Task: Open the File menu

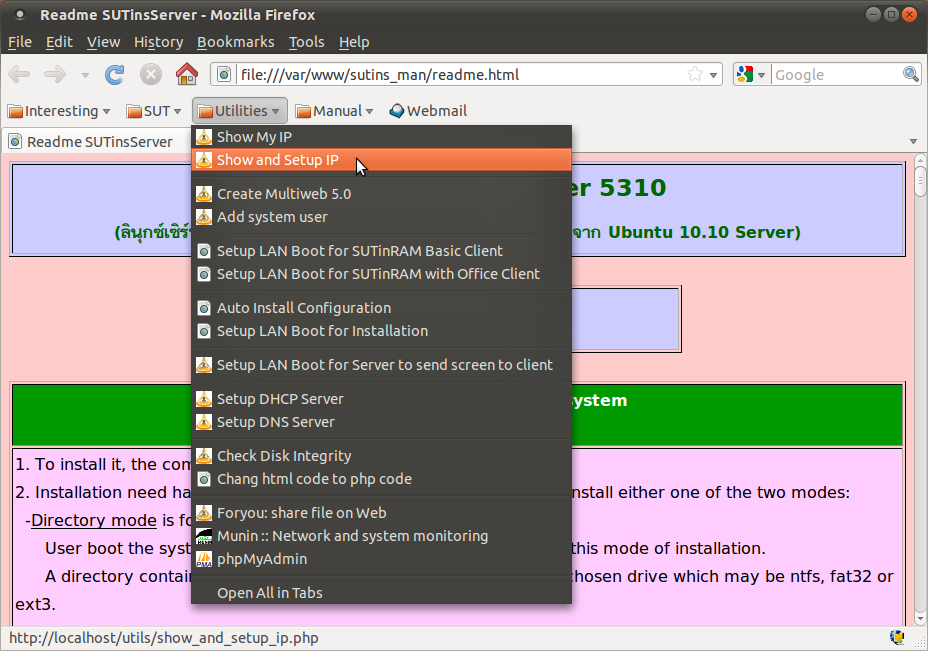Action: pyautogui.click(x=20, y=42)
